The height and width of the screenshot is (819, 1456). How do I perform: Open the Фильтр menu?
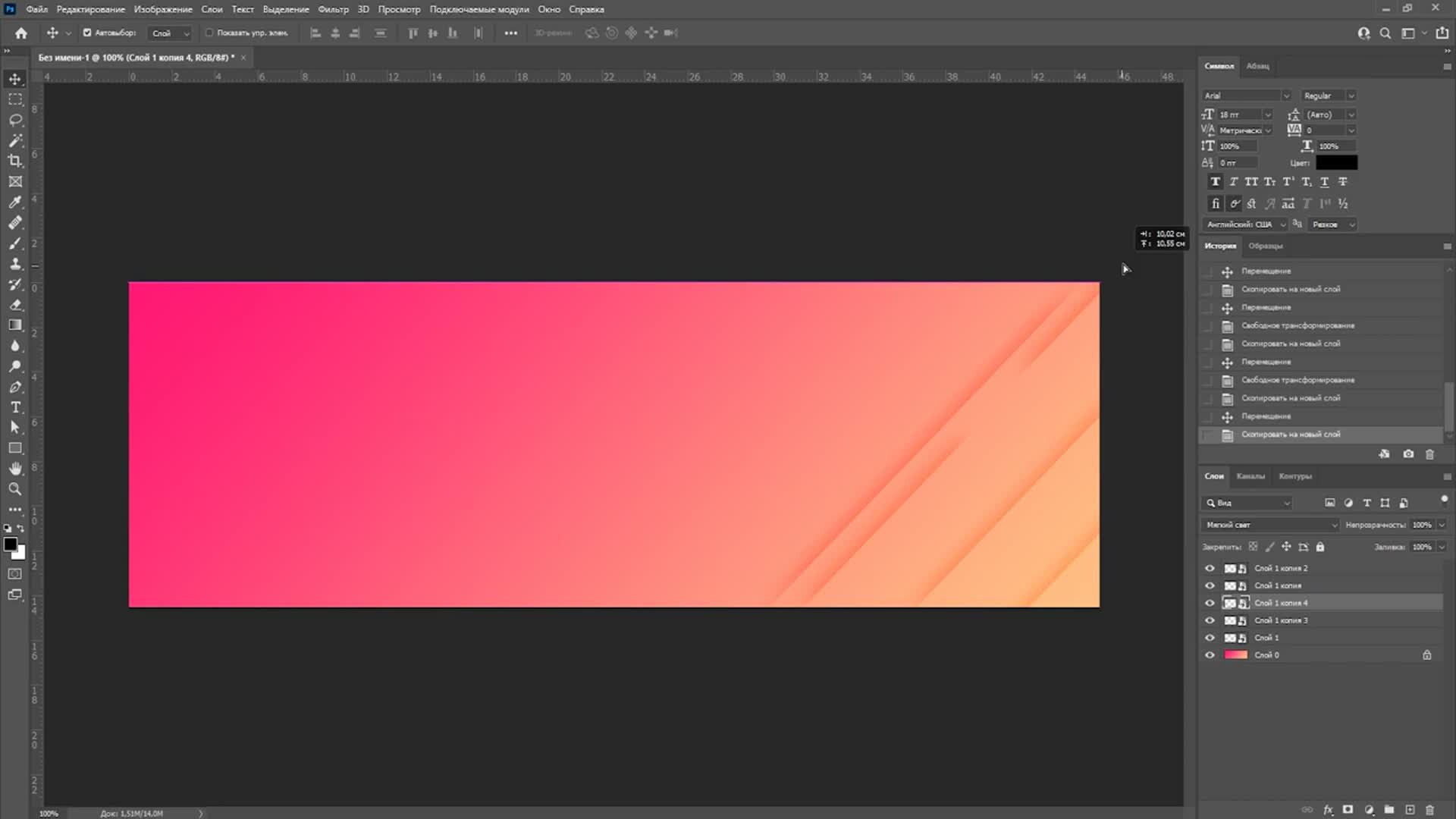pos(333,9)
